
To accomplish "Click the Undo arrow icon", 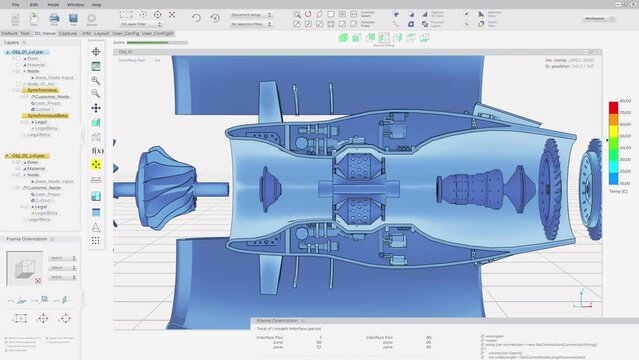I will pyautogui.click(x=196, y=18).
